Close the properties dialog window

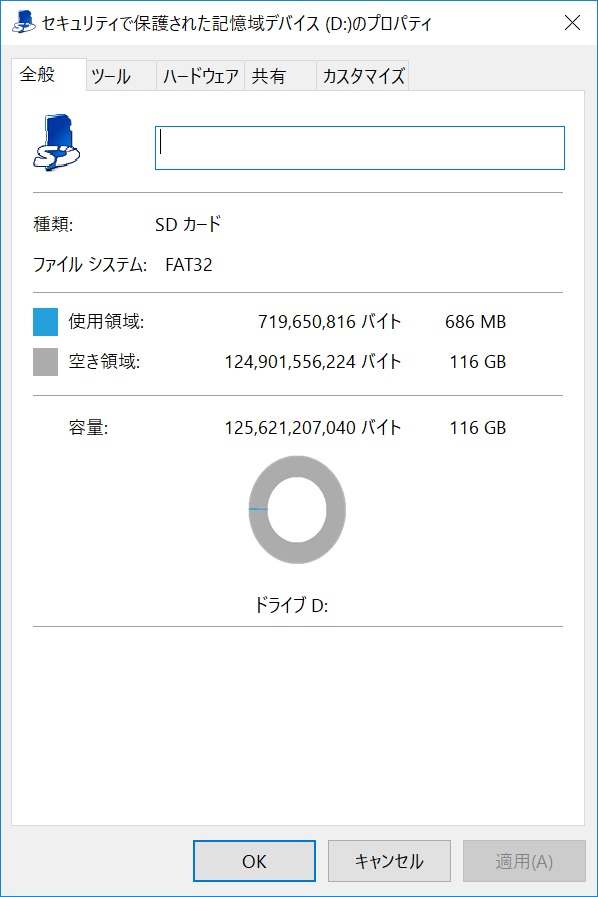(572, 23)
